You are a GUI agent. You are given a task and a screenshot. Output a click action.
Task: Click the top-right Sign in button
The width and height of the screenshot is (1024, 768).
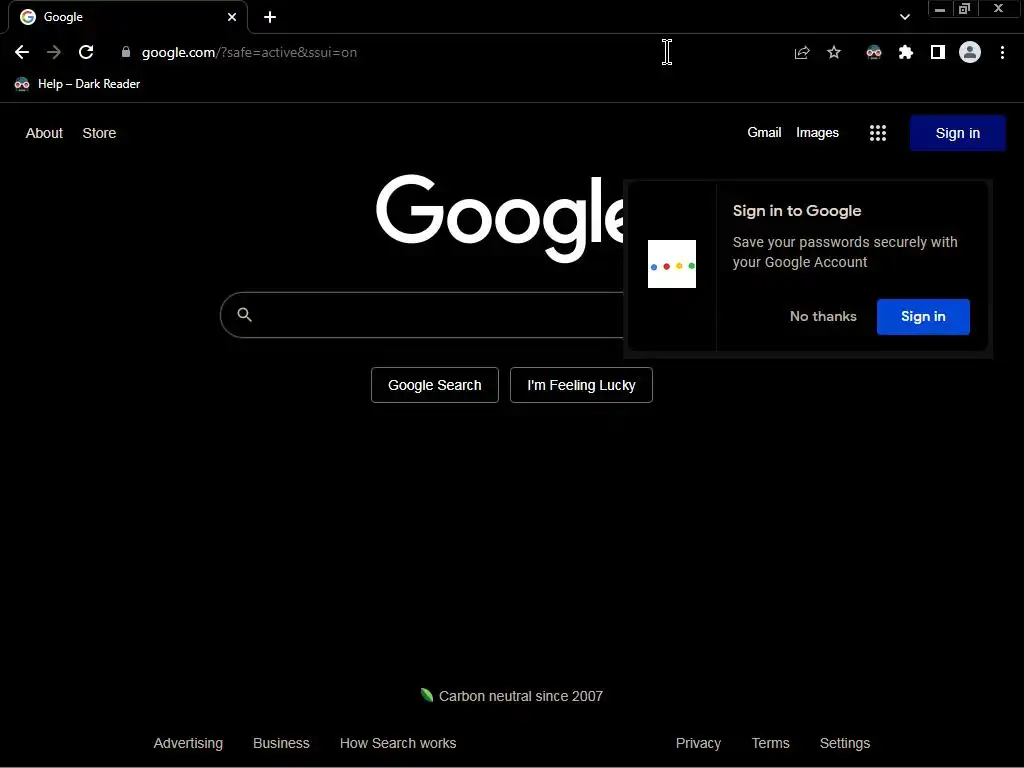click(957, 133)
